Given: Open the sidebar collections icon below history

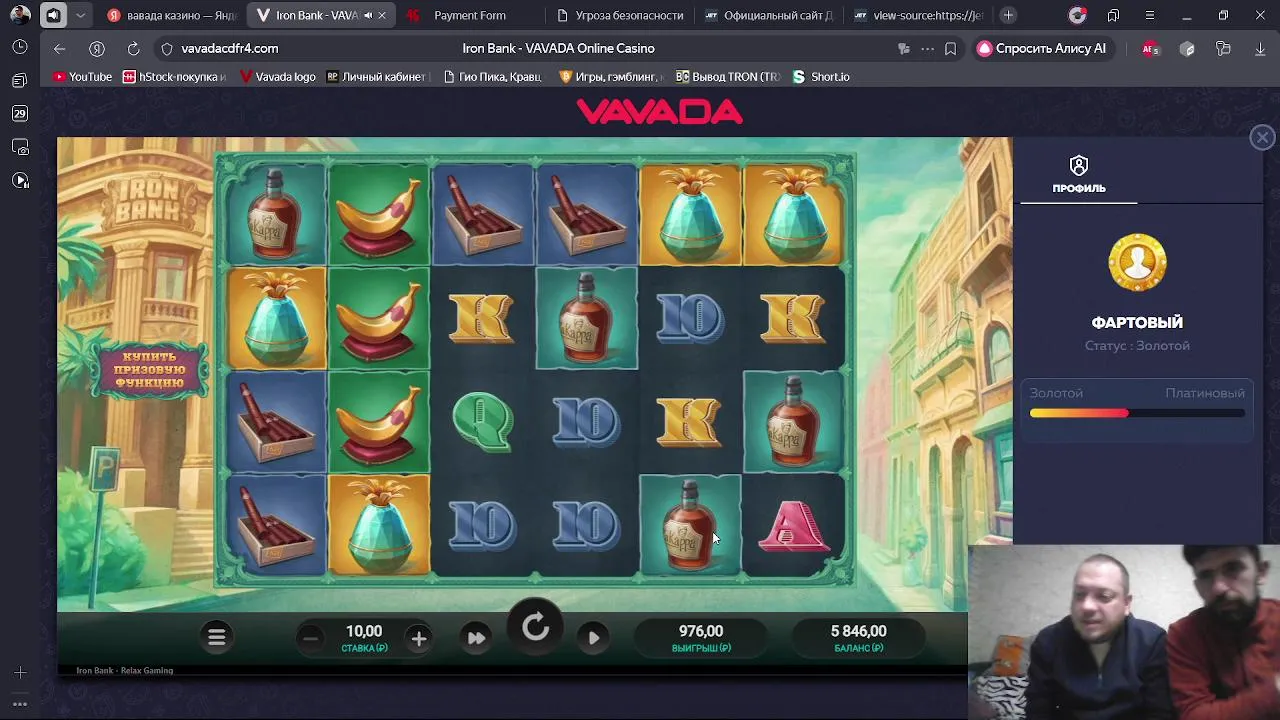Looking at the screenshot, I should coord(20,80).
